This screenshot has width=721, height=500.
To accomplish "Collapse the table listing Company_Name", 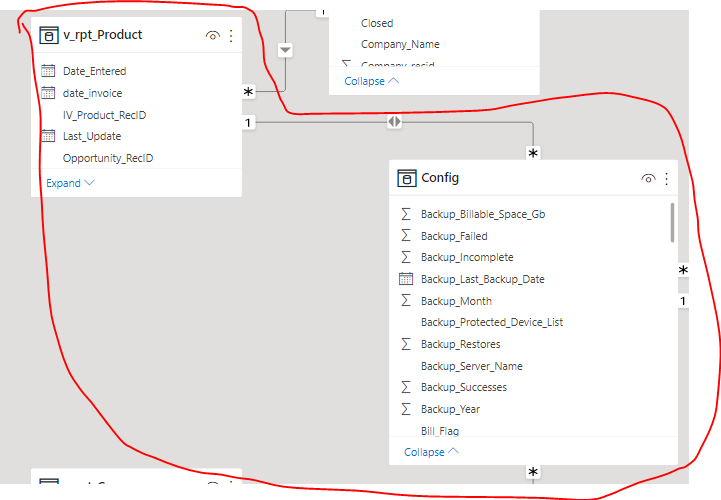I will click(x=372, y=81).
